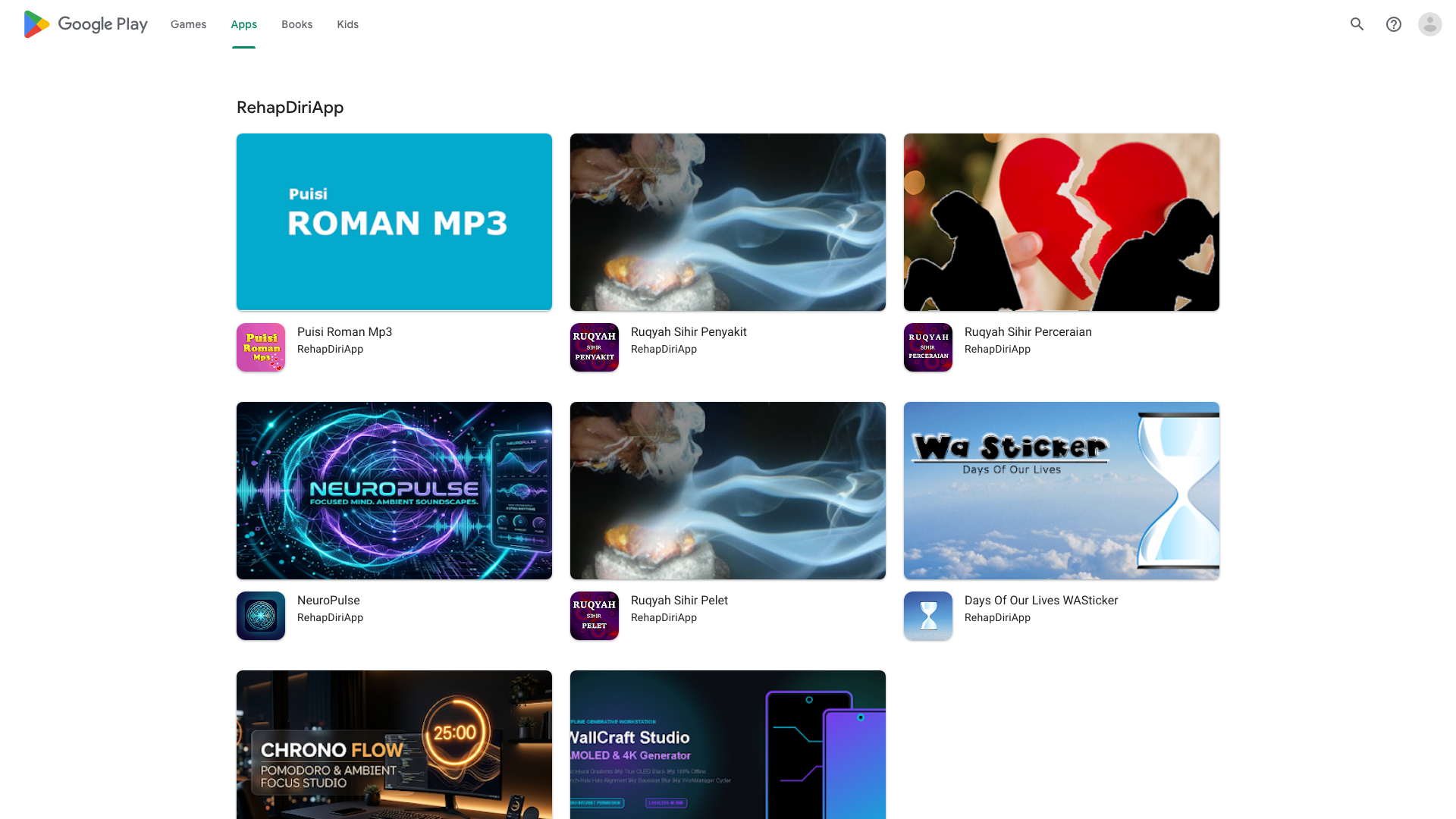Screen dimensions: 1456x819
Task: Go to the Books tab
Action: [x=297, y=24]
